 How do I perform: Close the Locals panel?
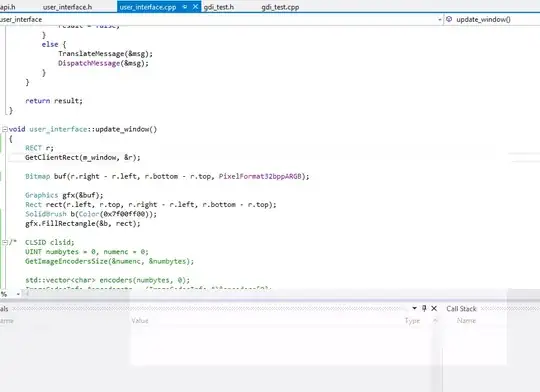point(434,308)
